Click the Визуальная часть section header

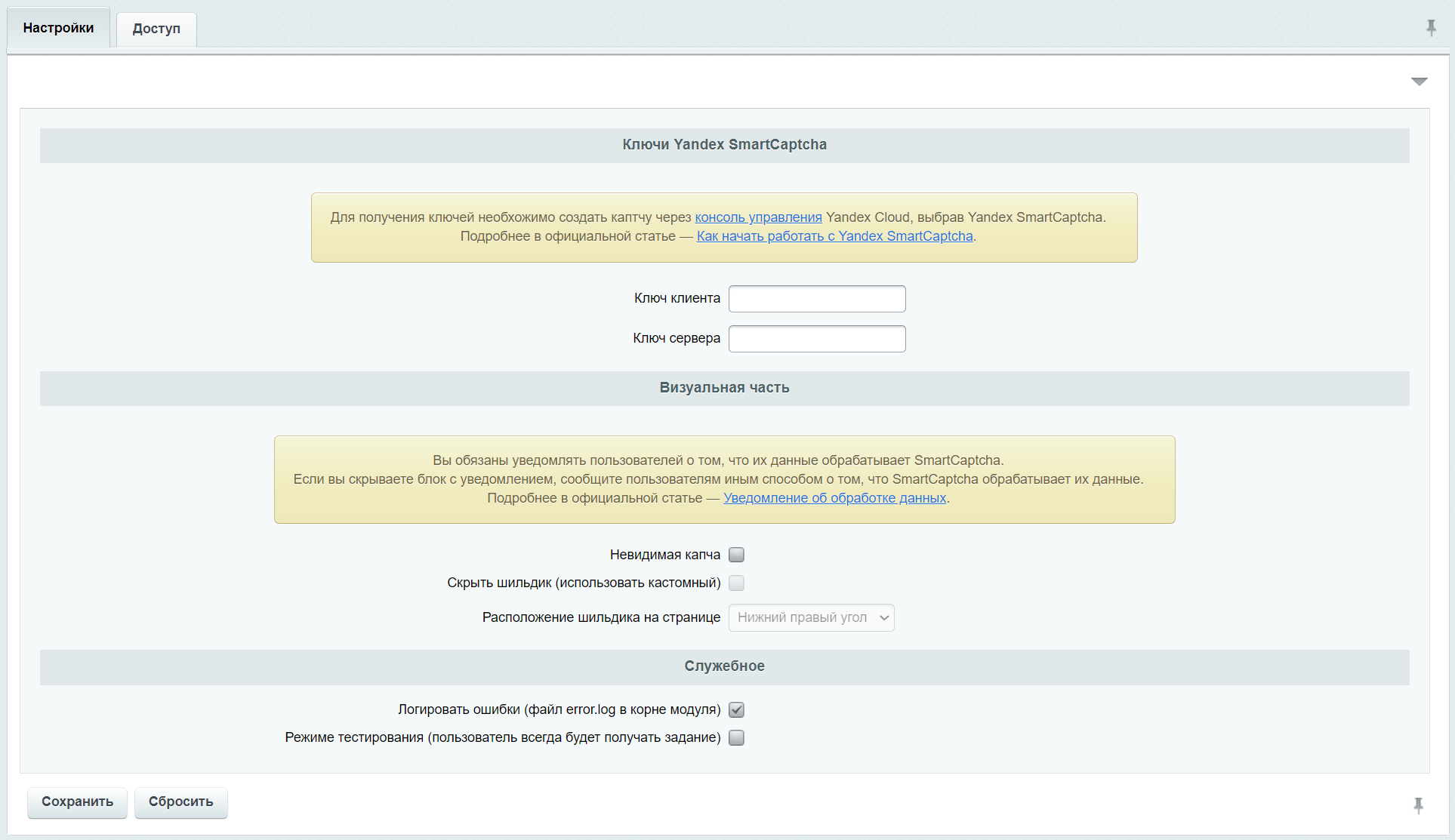click(723, 388)
